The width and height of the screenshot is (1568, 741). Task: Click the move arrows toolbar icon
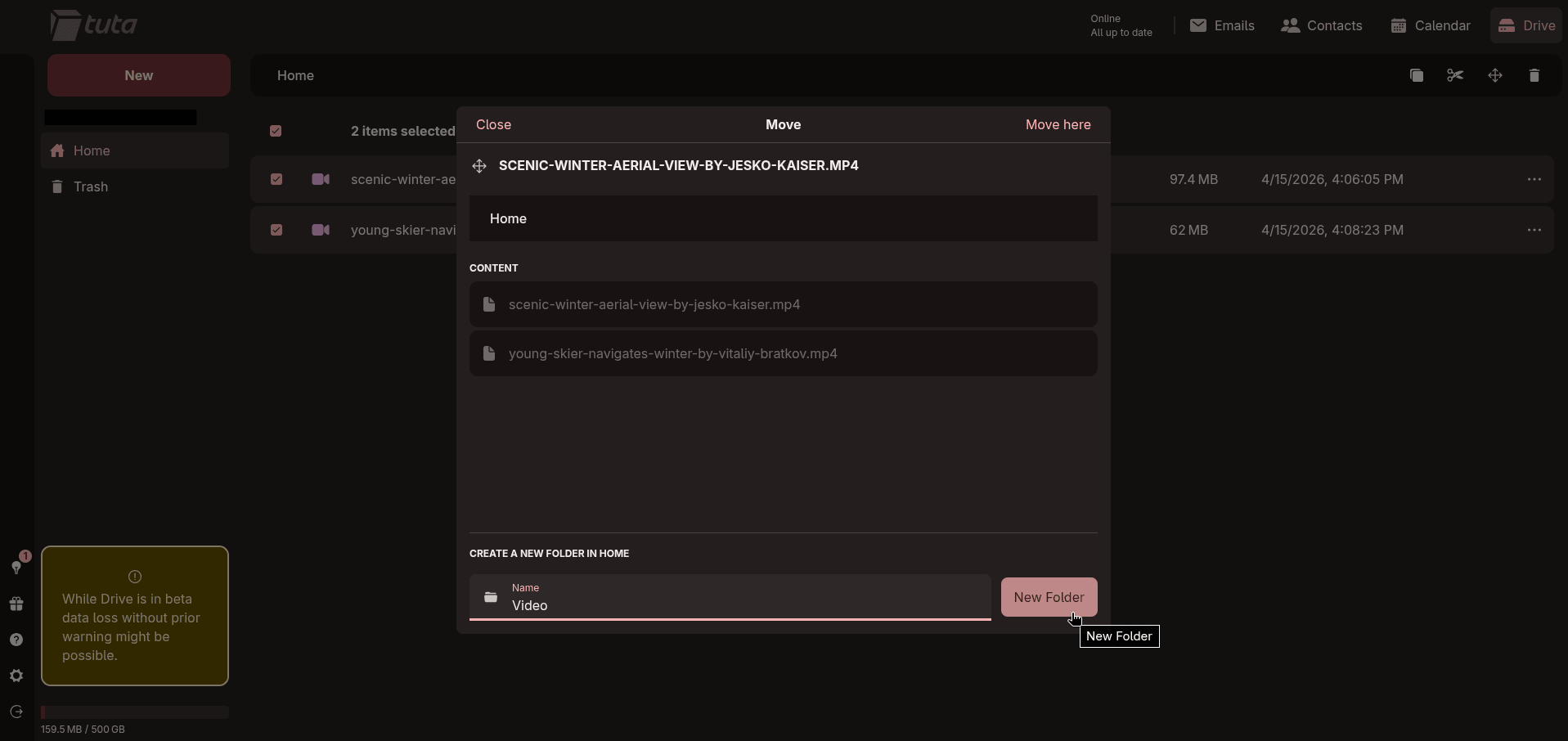[1494, 75]
